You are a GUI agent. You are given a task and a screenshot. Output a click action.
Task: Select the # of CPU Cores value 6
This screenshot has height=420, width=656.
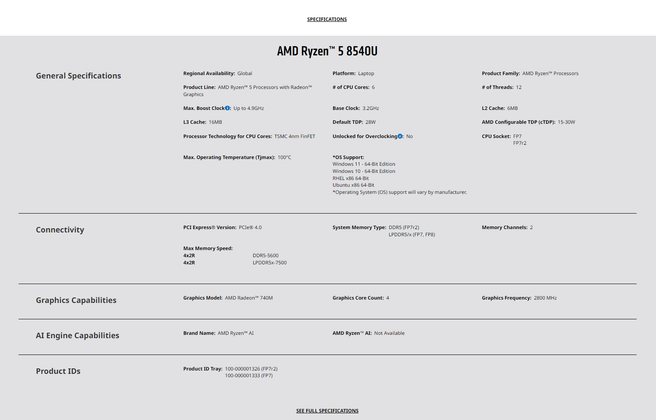(373, 87)
